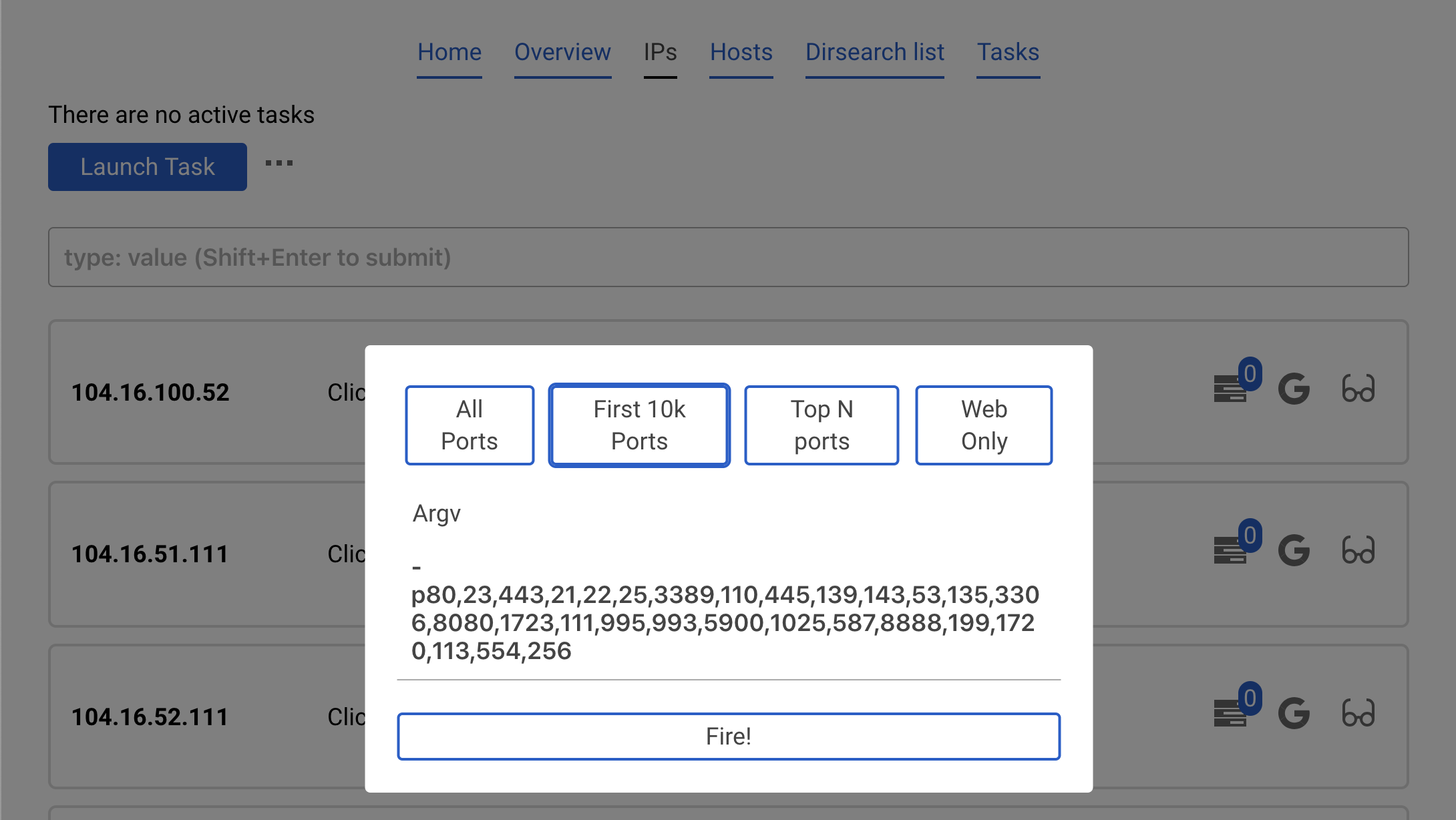This screenshot has width=1456, height=820.
Task: Click the glasses icon in the 104.16.52.111 row
Action: [1358, 713]
